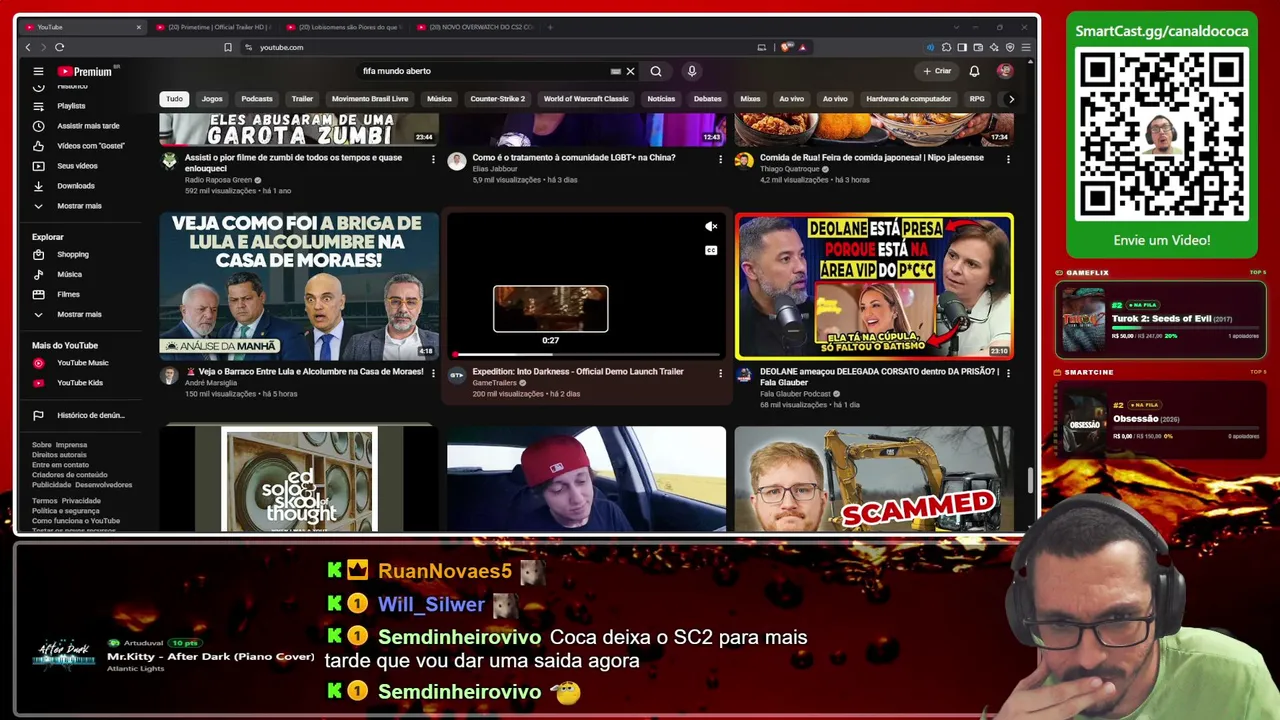The image size is (1280, 720).
Task: Click the magnifying glass search button
Action: pos(656,71)
